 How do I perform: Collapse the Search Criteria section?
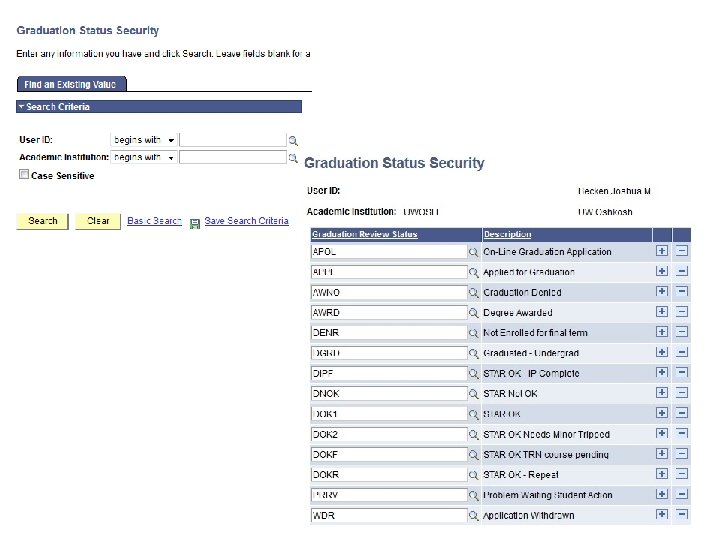[22, 107]
